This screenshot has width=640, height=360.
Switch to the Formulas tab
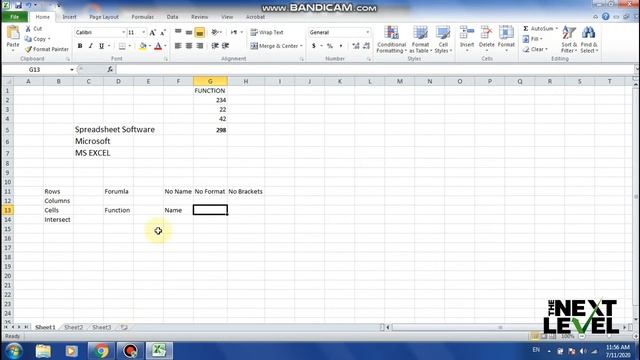[x=142, y=17]
